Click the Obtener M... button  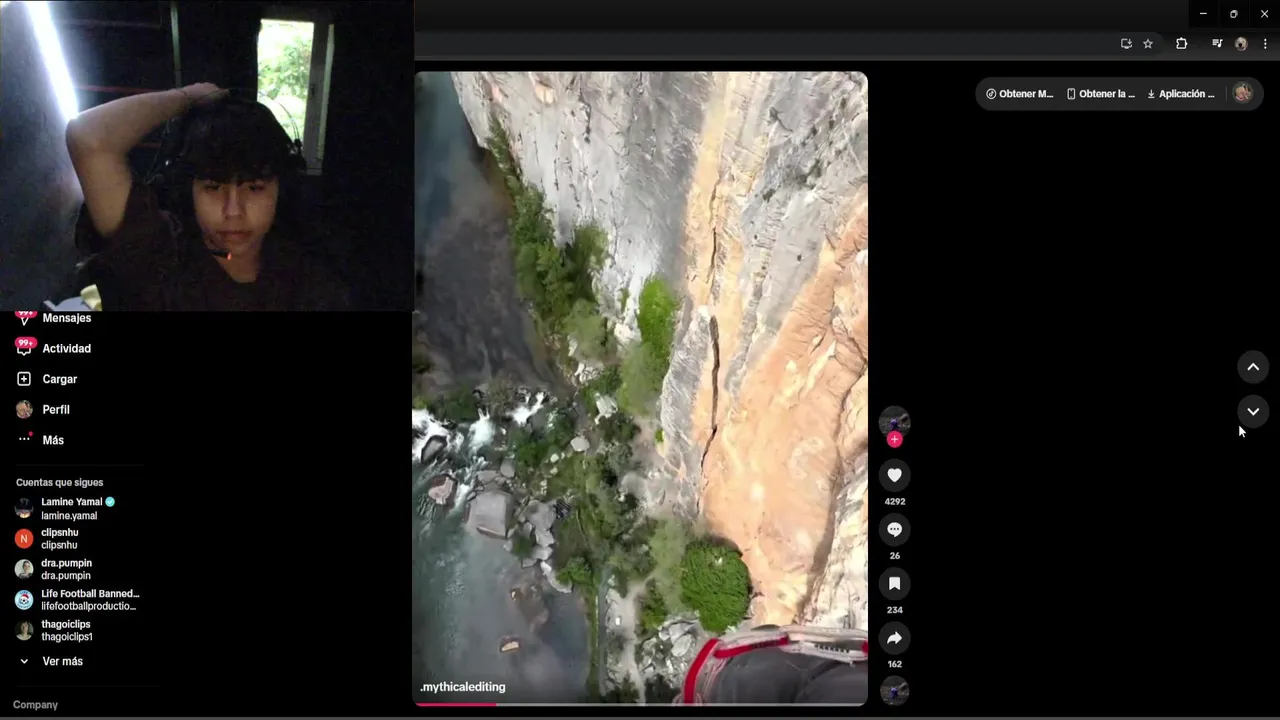pyautogui.click(x=1019, y=94)
